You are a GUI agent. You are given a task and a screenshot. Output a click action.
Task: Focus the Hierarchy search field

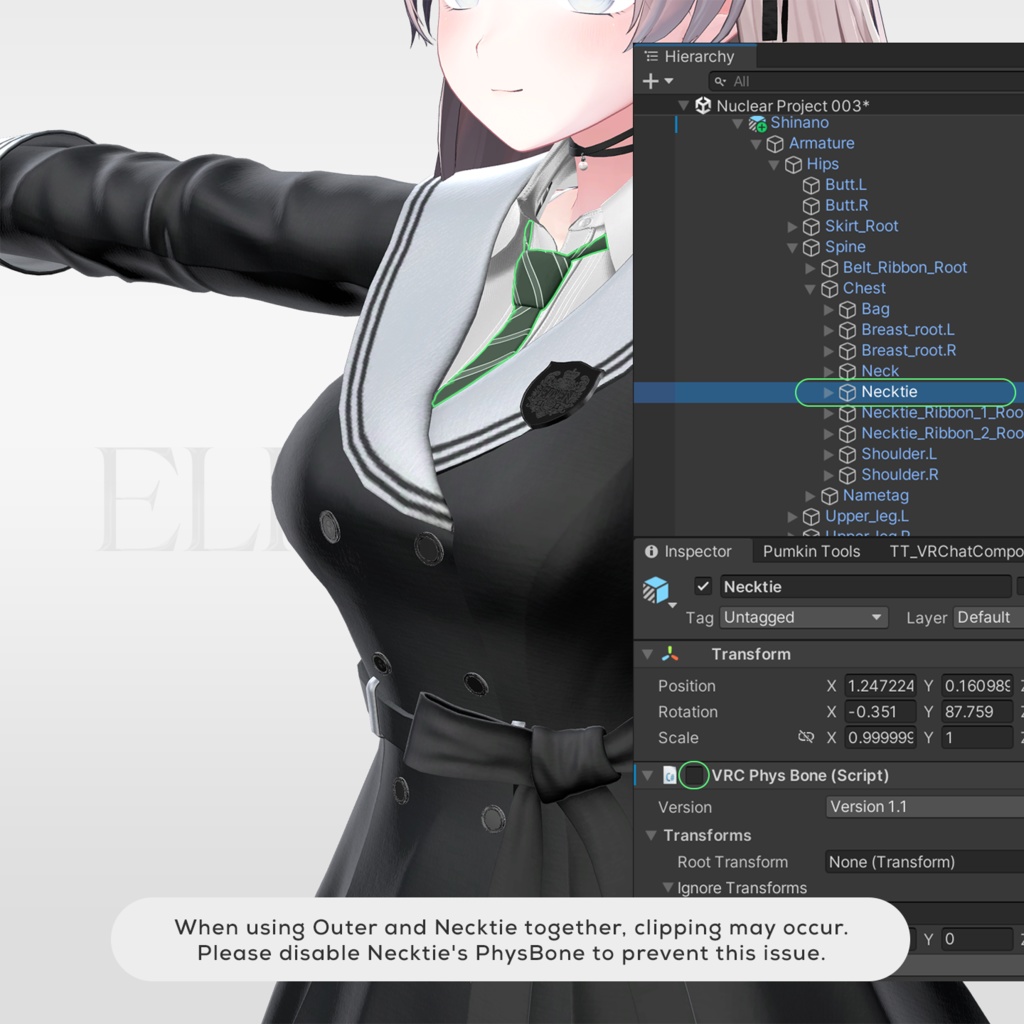866,82
